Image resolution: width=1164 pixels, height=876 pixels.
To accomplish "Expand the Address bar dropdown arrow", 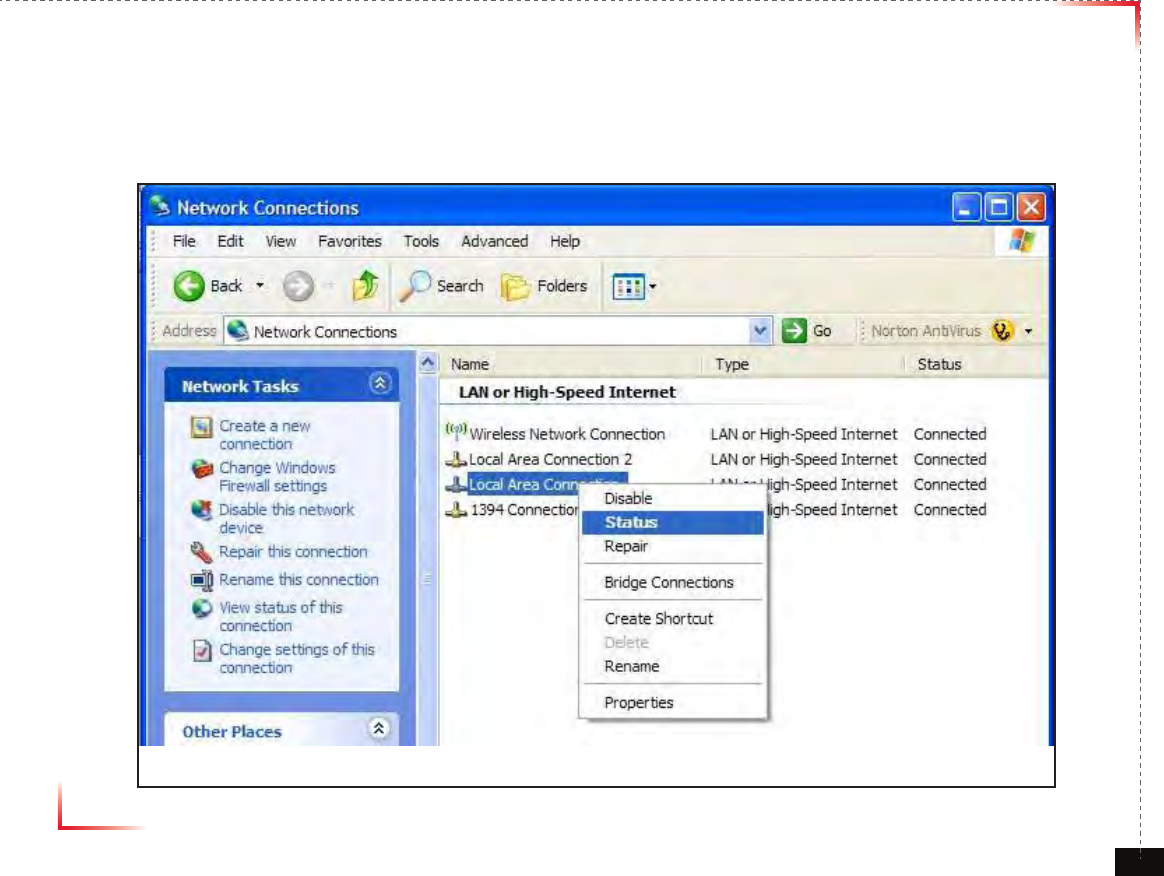I will (x=759, y=330).
